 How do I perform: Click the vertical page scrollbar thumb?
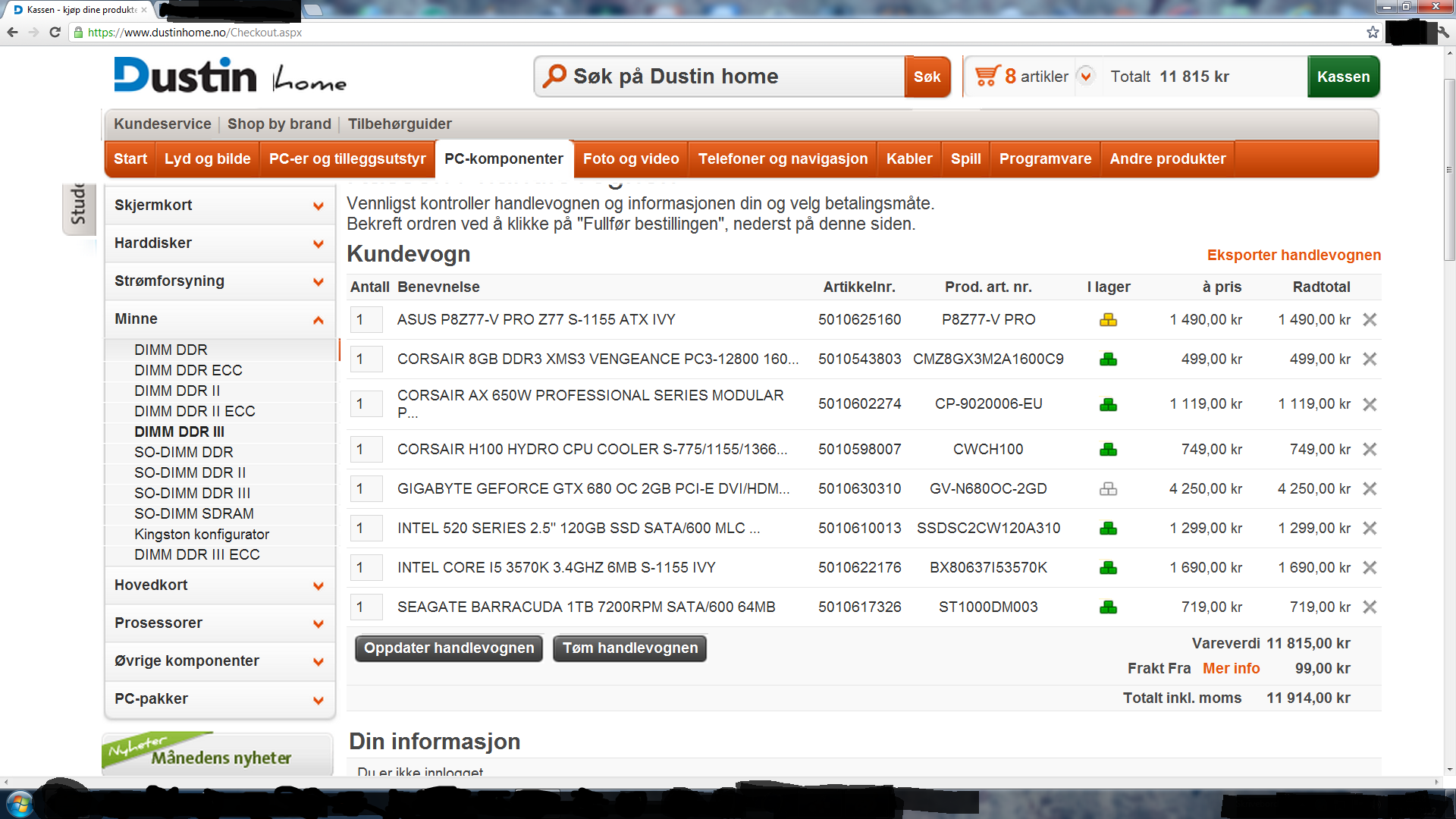(x=1449, y=171)
